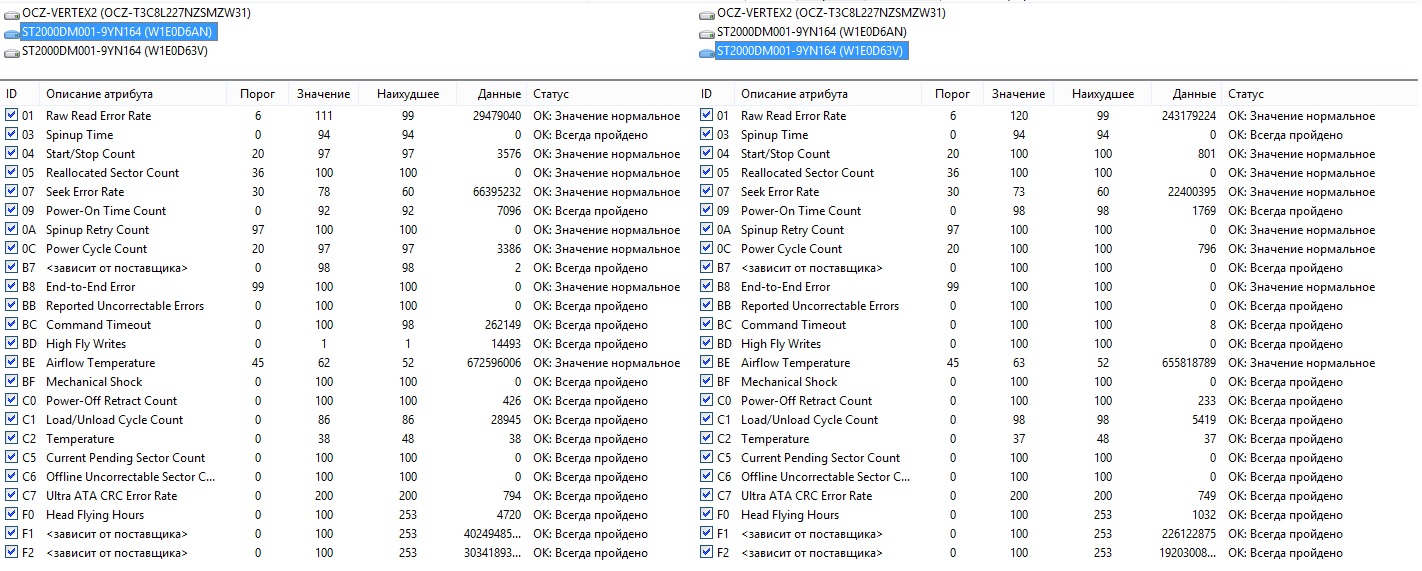The height and width of the screenshot is (571, 1422).
Task: Toggle checkbox 0A Spinup Retry Count in left table
Action: (11, 229)
